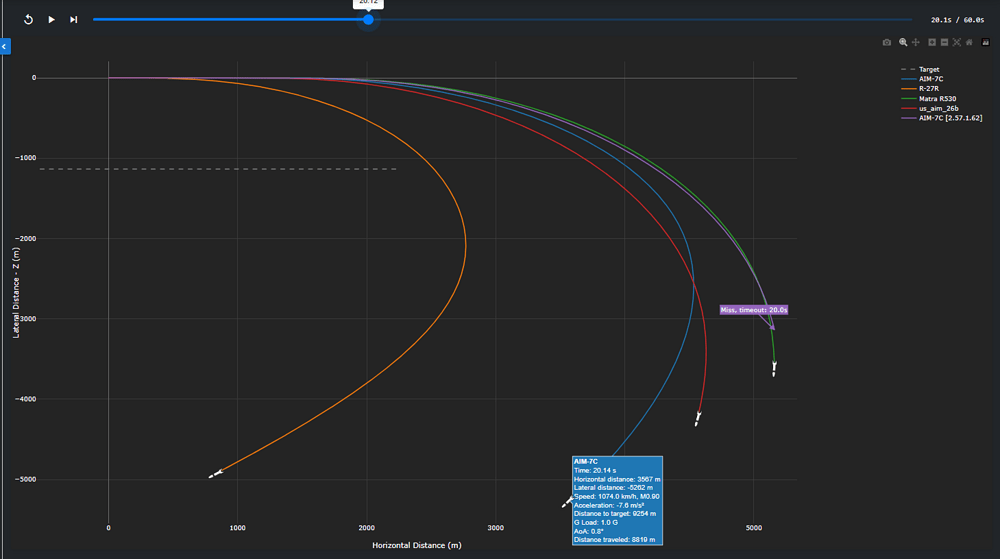Screen dimensions: 1000x559
Task: Click the '5000' x-axis tick label
Action: 754,528
